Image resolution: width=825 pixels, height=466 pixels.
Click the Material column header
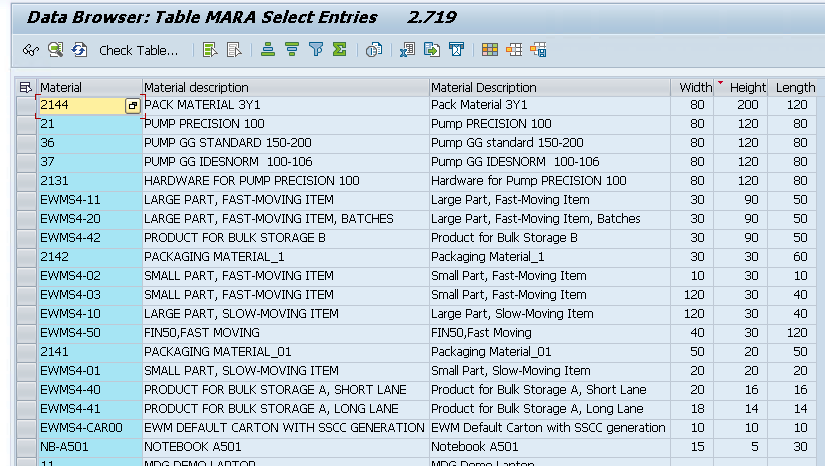90,88
